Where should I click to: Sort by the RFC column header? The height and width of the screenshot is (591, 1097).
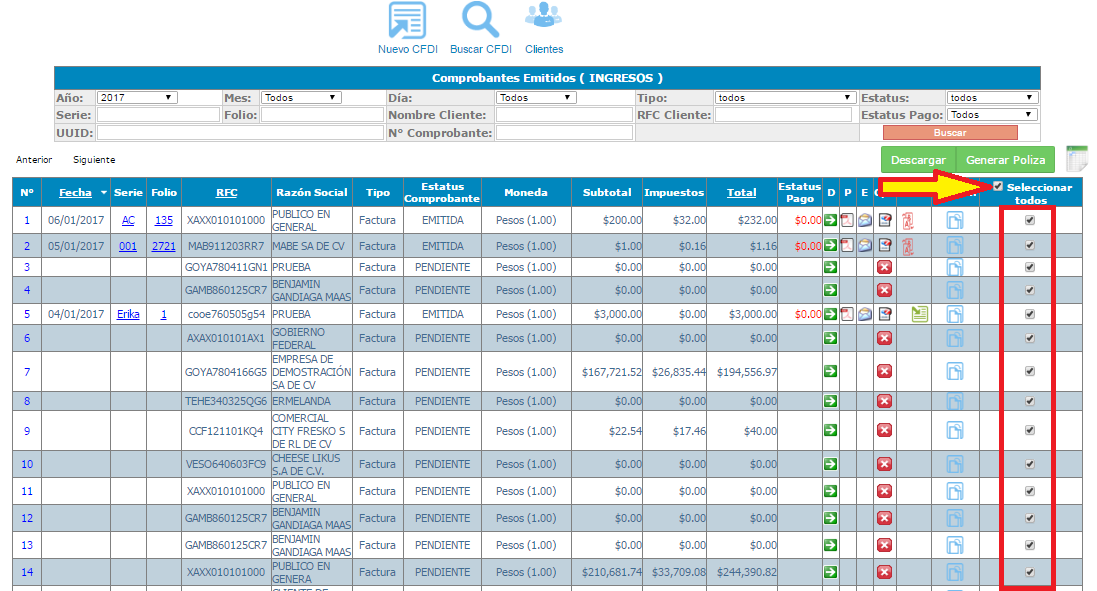pyautogui.click(x=226, y=193)
